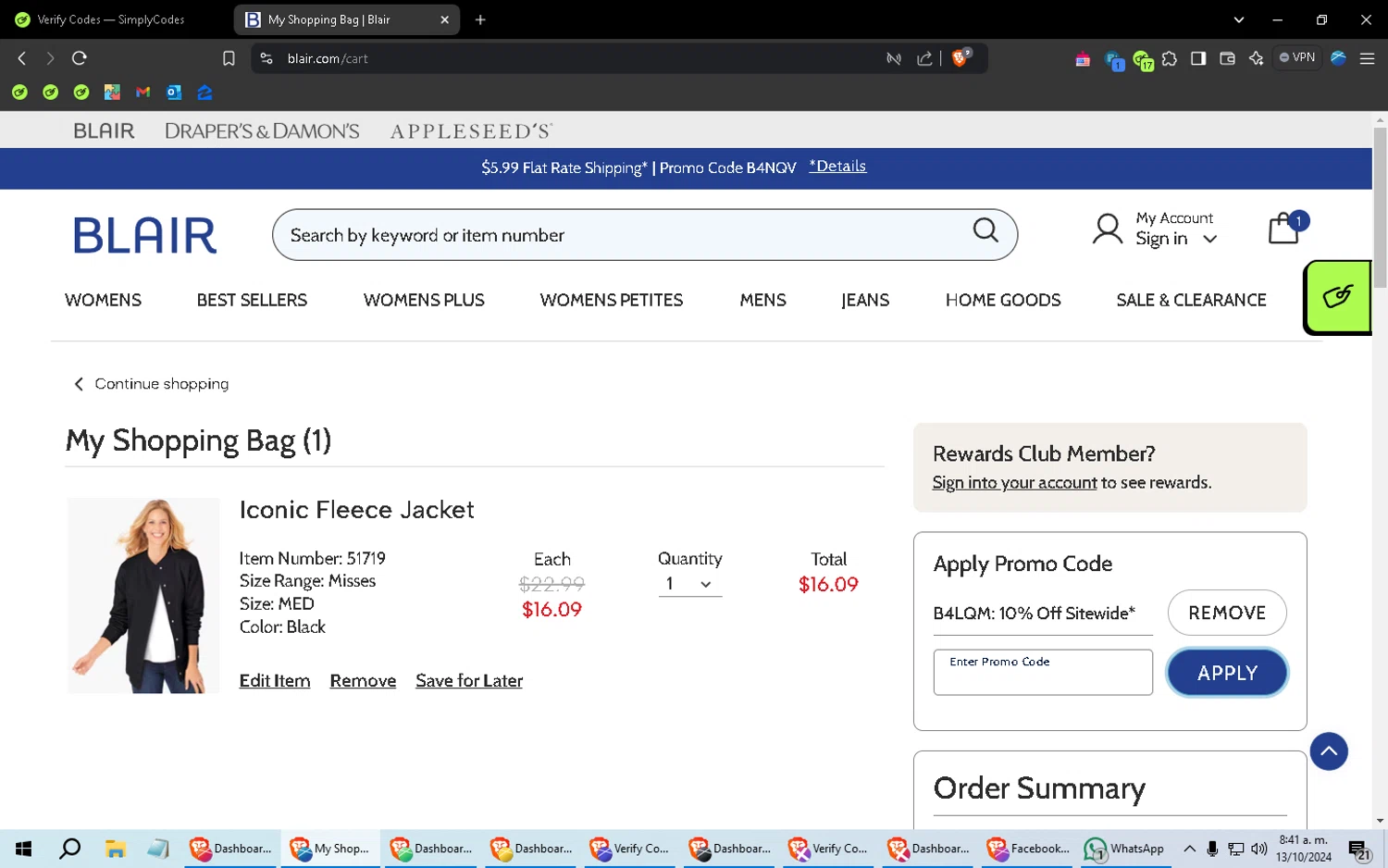
Task: Open the HOME GOODS menu
Action: (1003, 300)
